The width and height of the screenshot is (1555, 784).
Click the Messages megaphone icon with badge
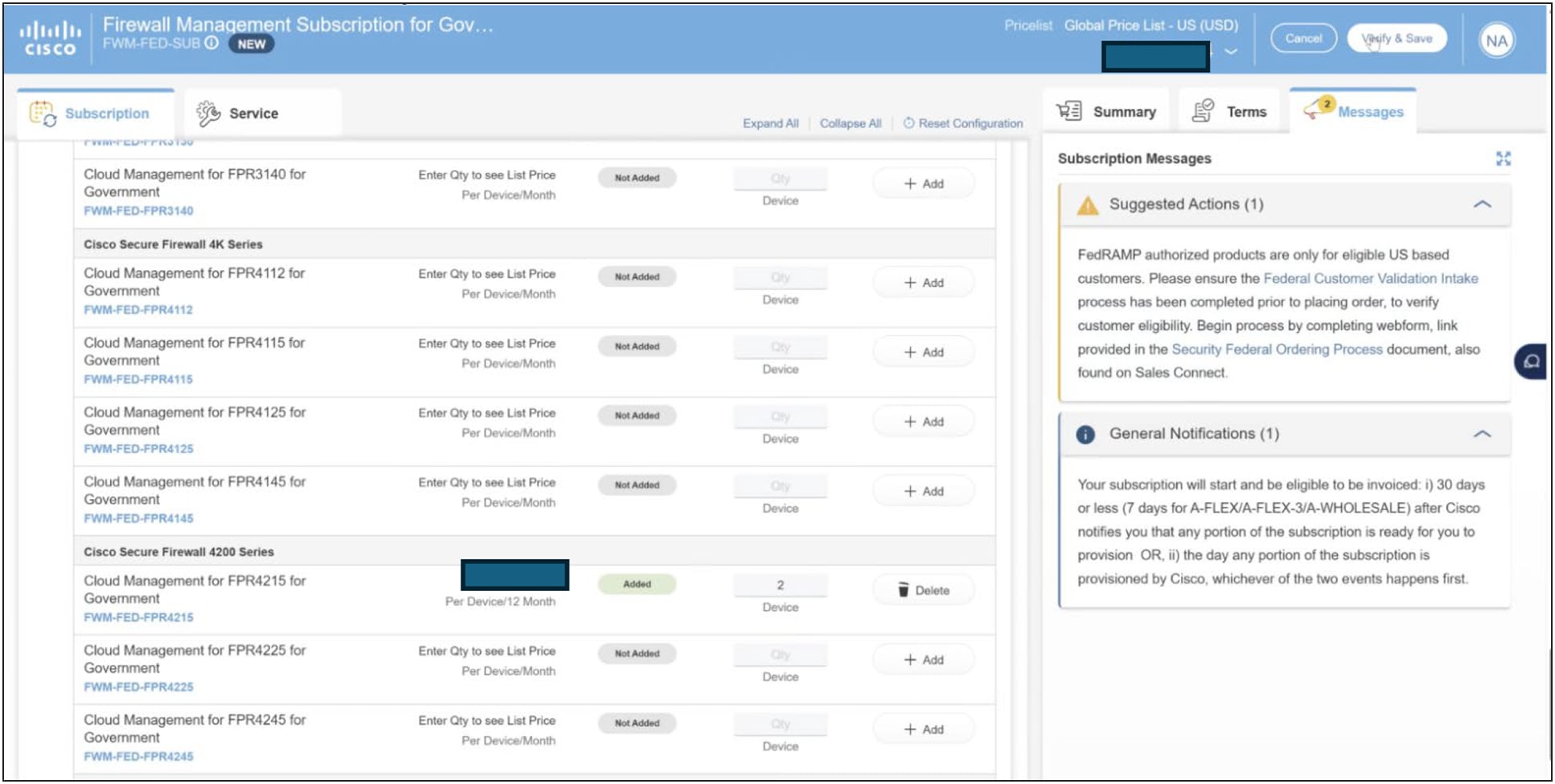click(x=1318, y=109)
